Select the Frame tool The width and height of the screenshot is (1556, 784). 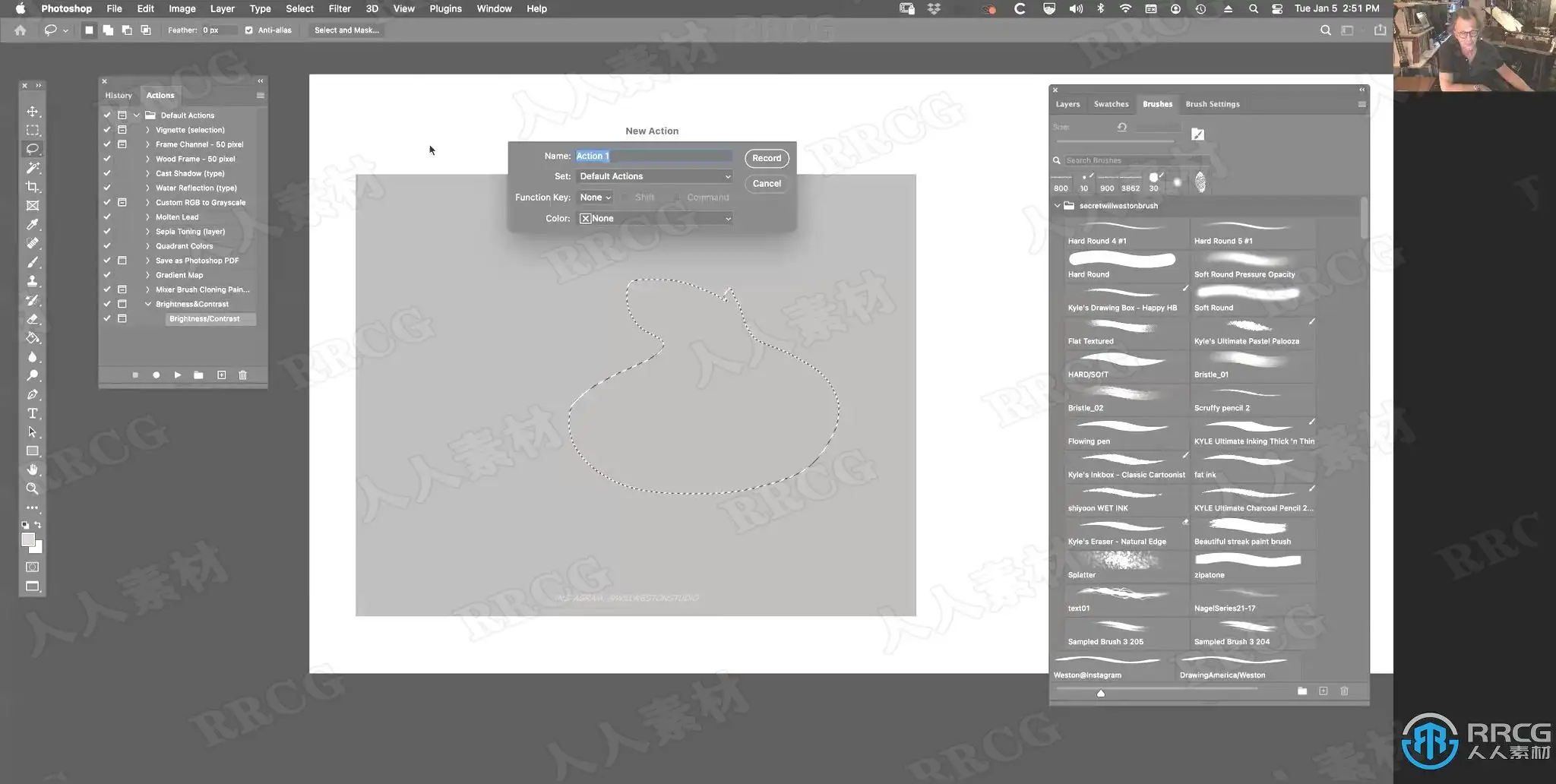(33, 206)
